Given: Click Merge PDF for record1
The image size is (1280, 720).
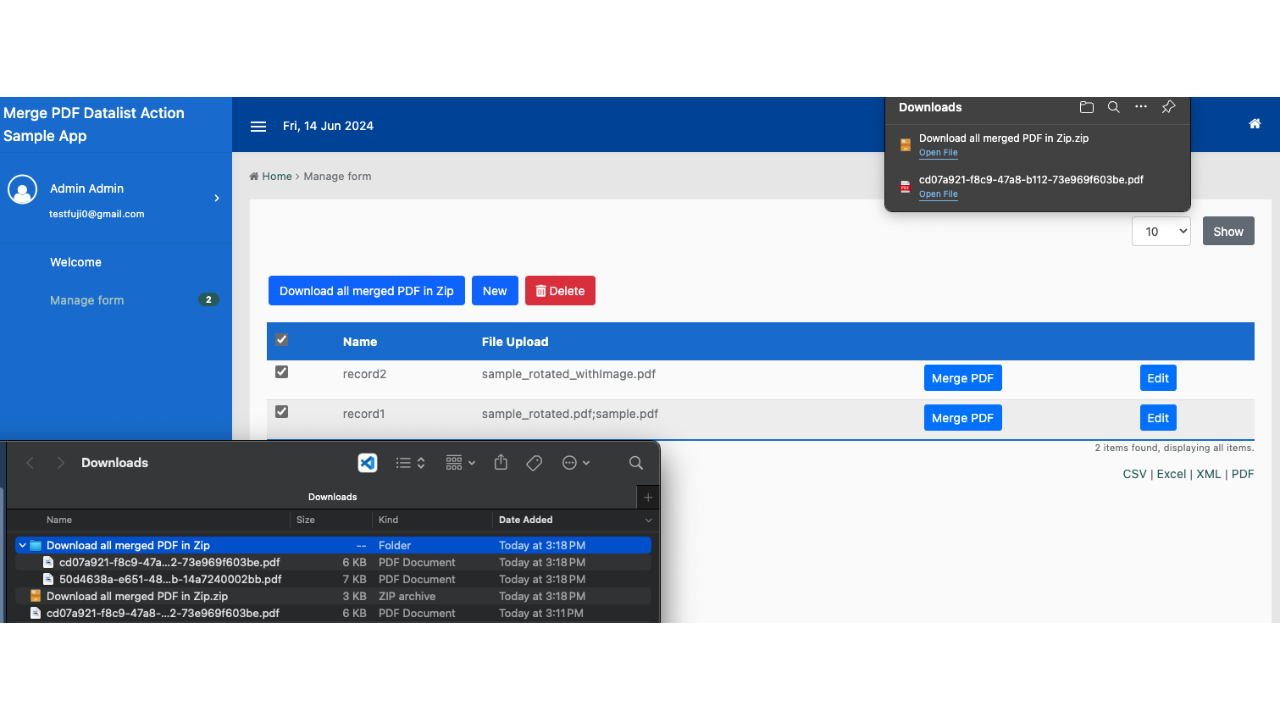Looking at the screenshot, I should coord(963,418).
